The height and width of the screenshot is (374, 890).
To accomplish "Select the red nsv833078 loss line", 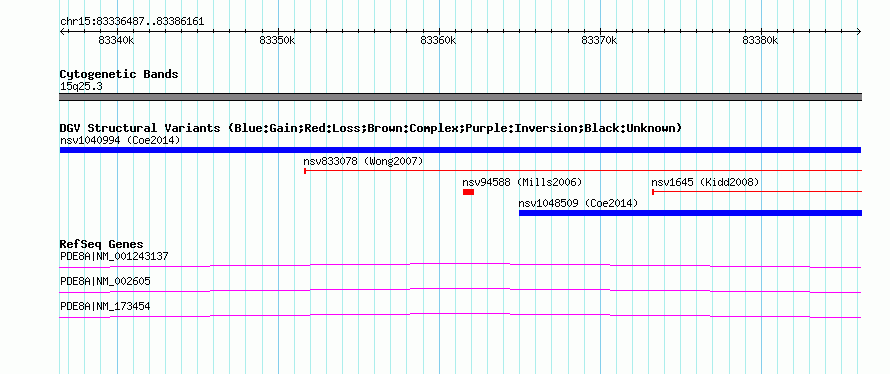I will point(583,170).
